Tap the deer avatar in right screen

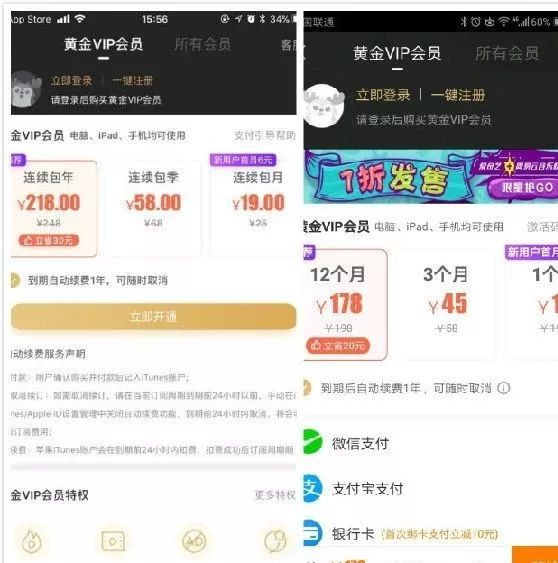pos(324,106)
